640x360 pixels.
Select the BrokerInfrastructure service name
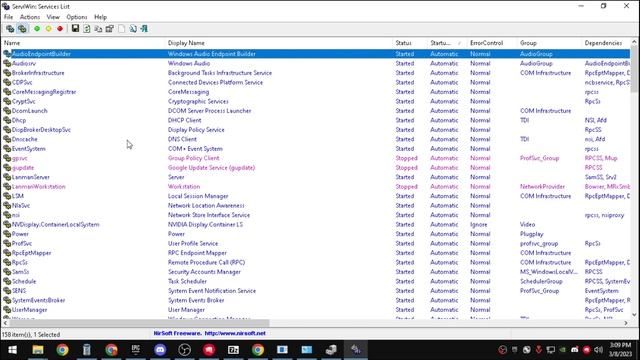(x=38, y=73)
